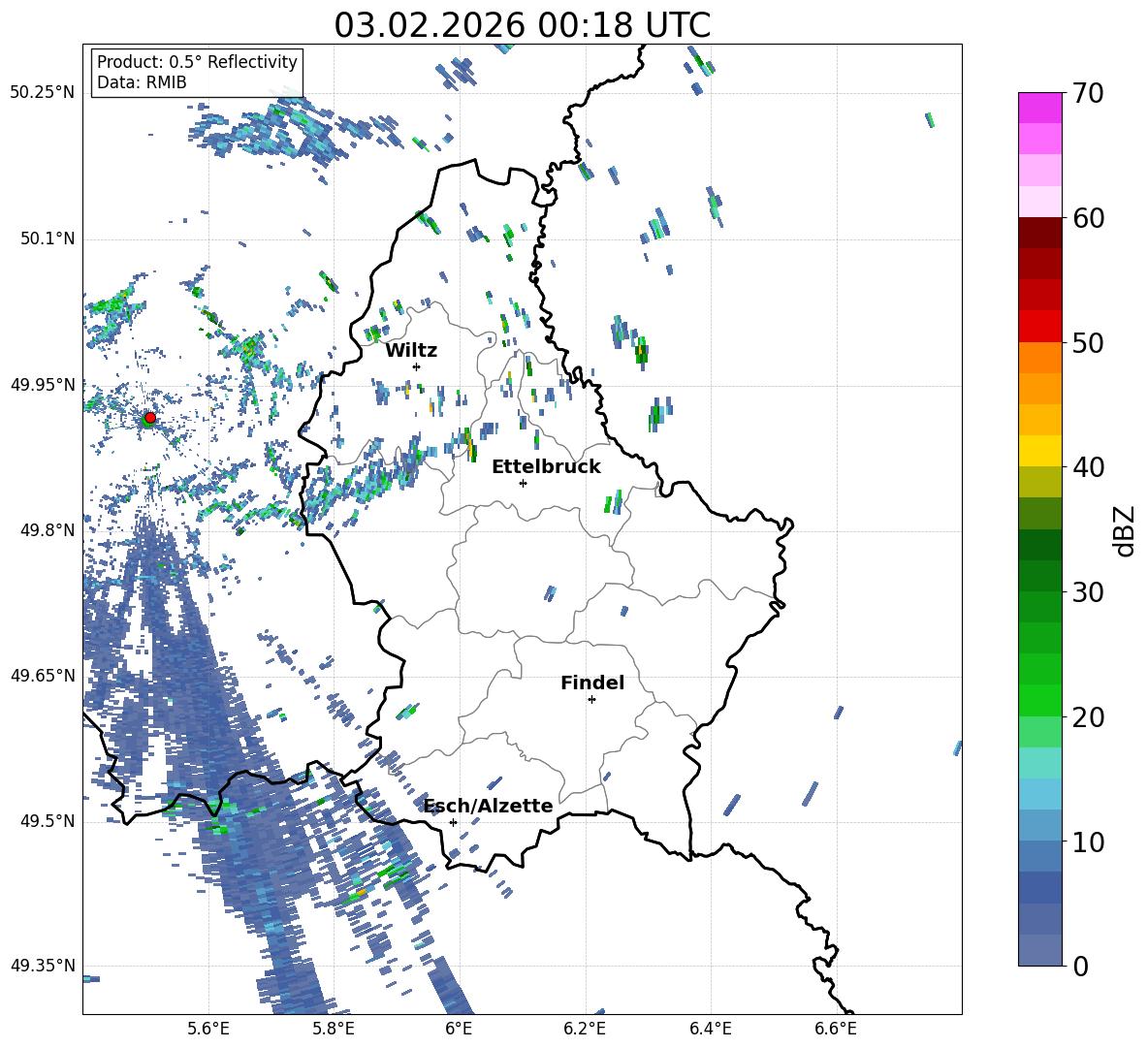
Task: Click the 6.2°E longitude label
Action: point(585,1029)
